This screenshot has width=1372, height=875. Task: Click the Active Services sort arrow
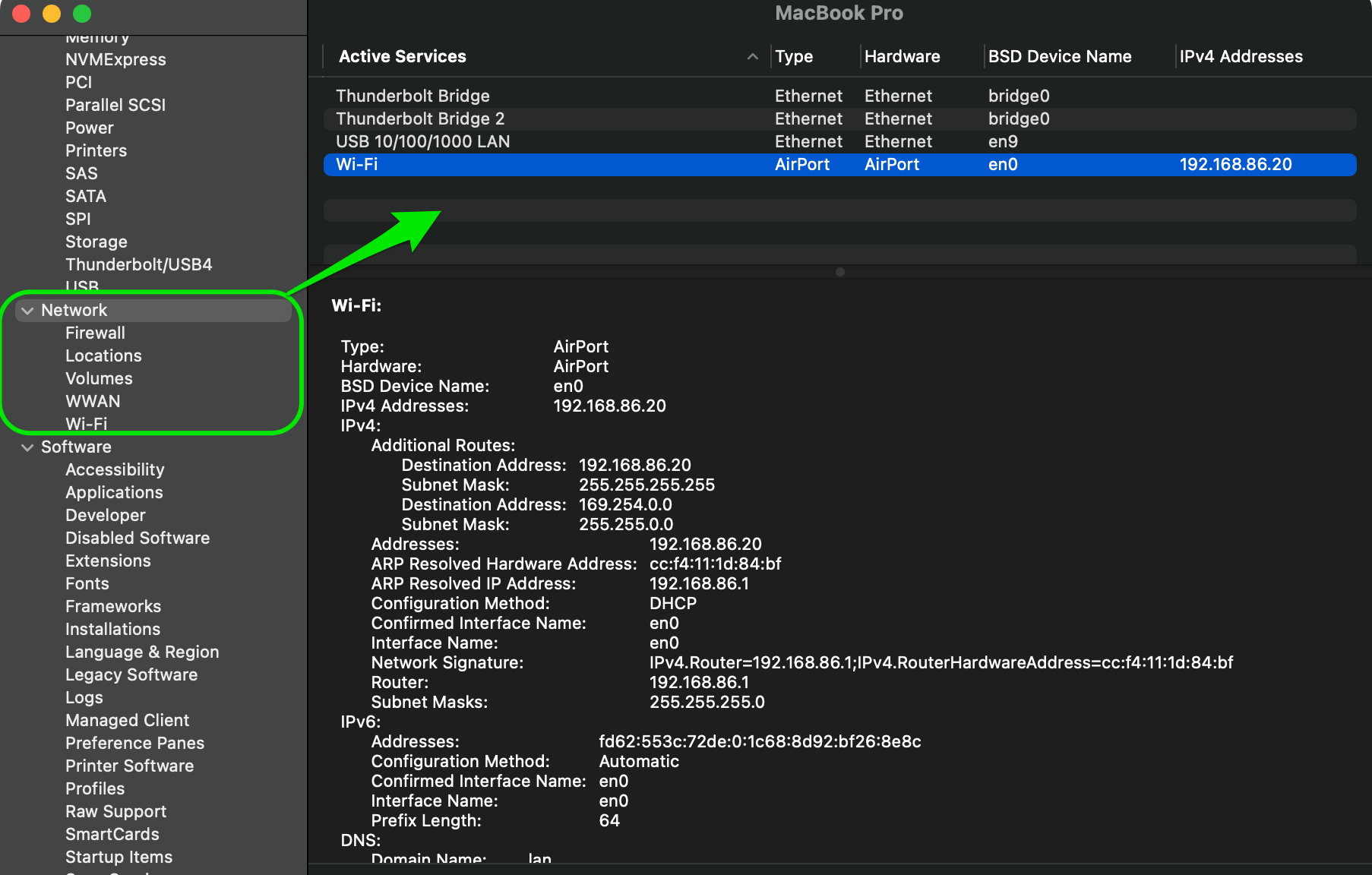click(752, 57)
